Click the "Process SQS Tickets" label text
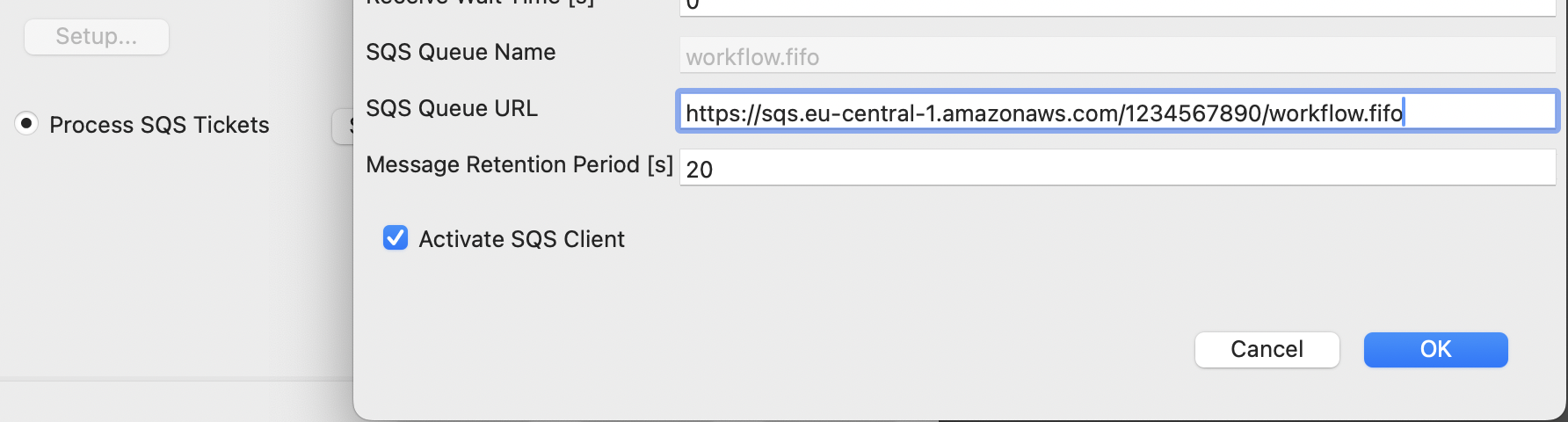This screenshot has height=422, width=1568. [x=159, y=125]
